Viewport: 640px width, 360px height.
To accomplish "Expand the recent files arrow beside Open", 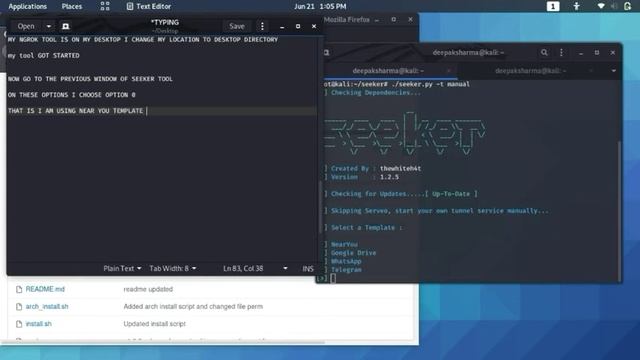I will 49,26.
